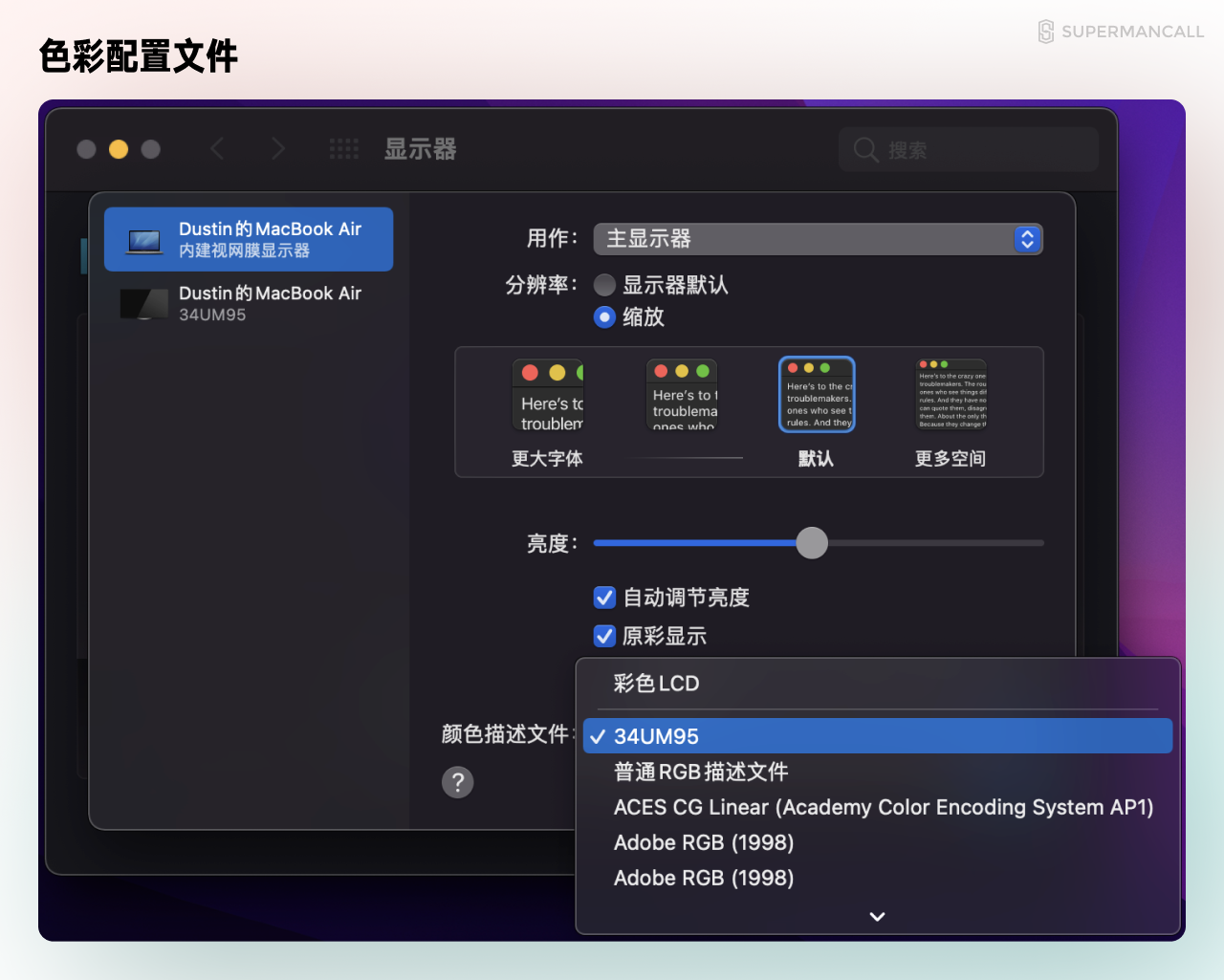Choose the second scaling thumbnail option
The height and width of the screenshot is (980, 1224).
(682, 394)
